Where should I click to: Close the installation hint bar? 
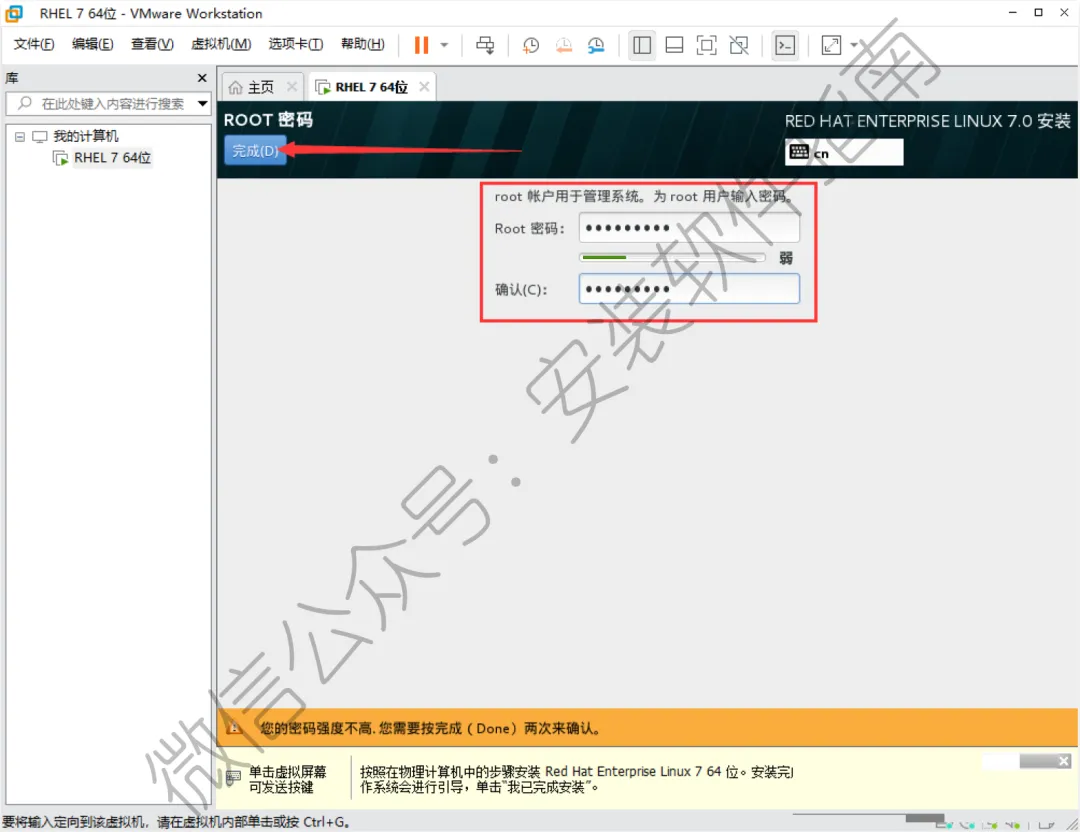click(1063, 761)
